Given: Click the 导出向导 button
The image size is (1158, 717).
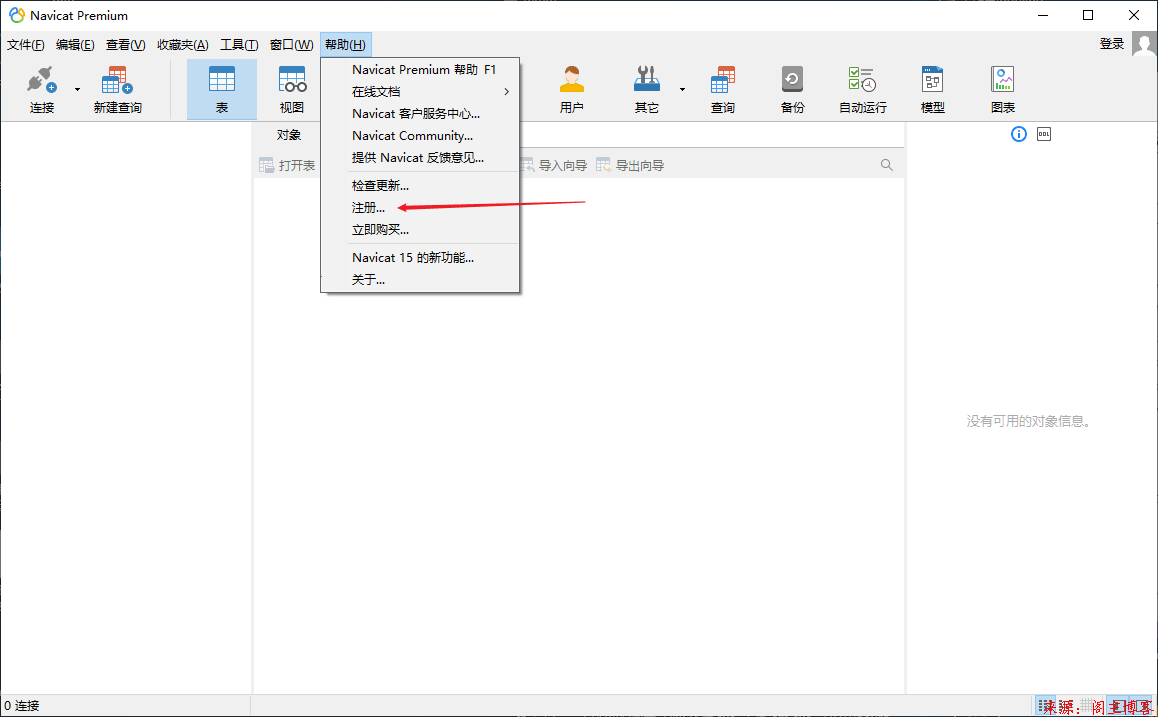Looking at the screenshot, I should [x=631, y=165].
